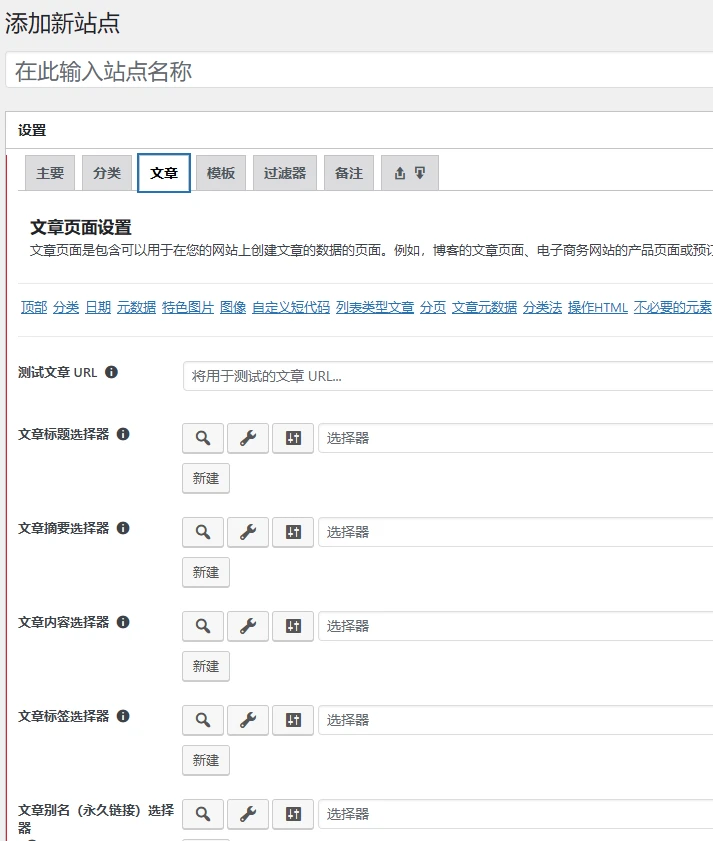
Task: Jump to 自定义短代码 section link
Action: 291,307
